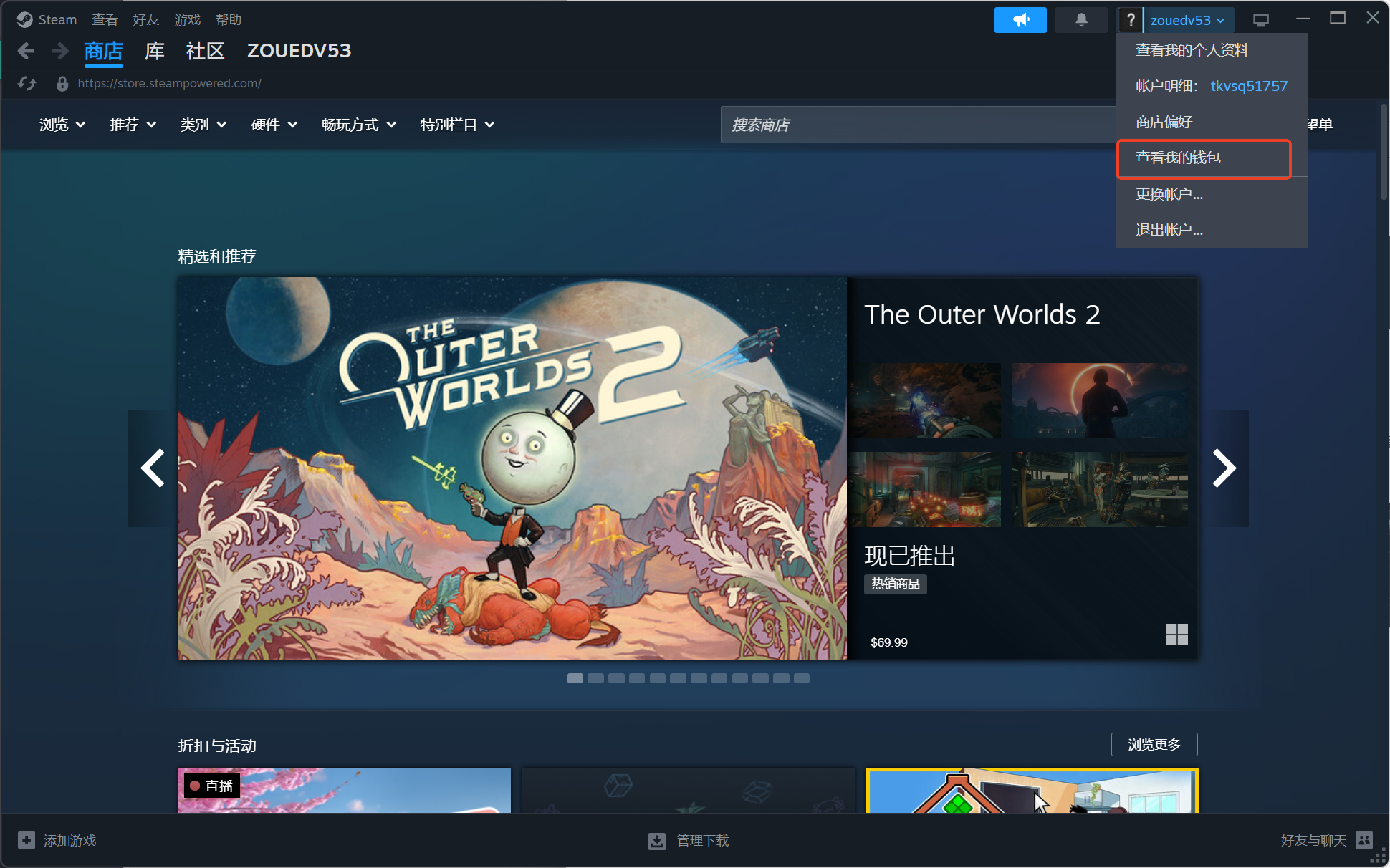Open the Manage Downloads icon

[656, 841]
